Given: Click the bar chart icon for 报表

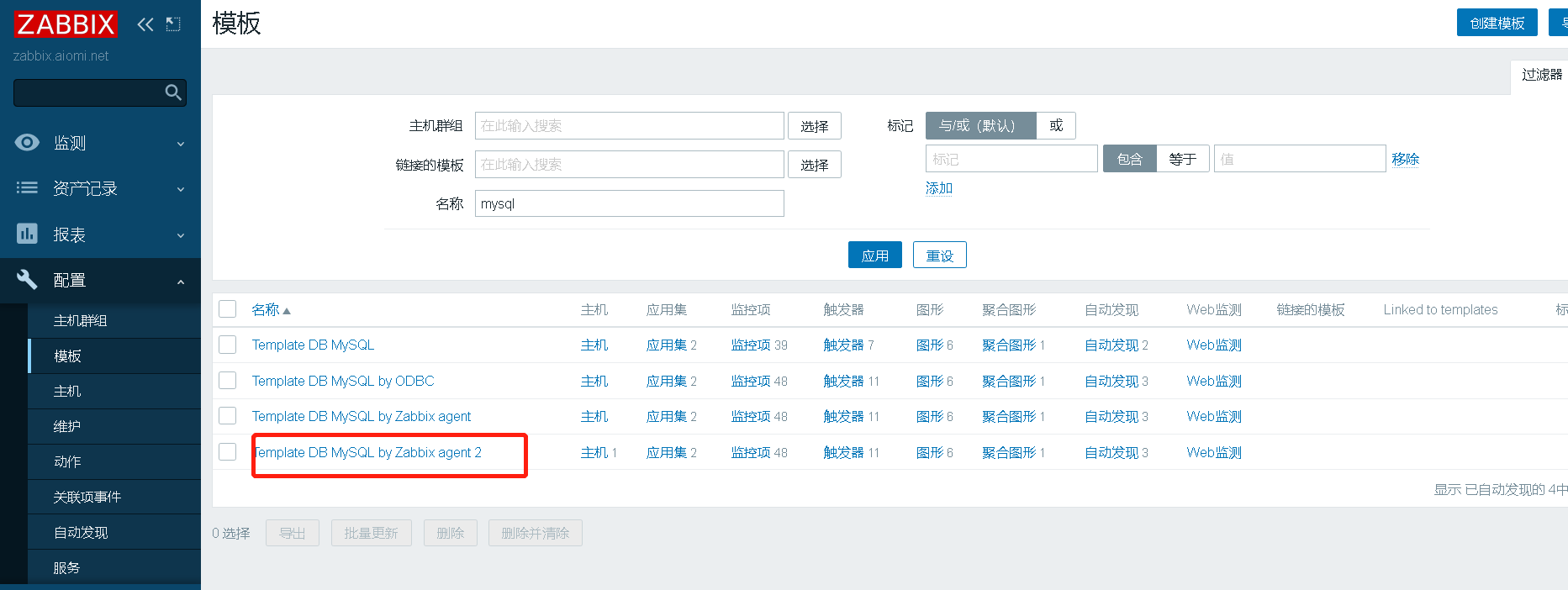Looking at the screenshot, I should 27,233.
